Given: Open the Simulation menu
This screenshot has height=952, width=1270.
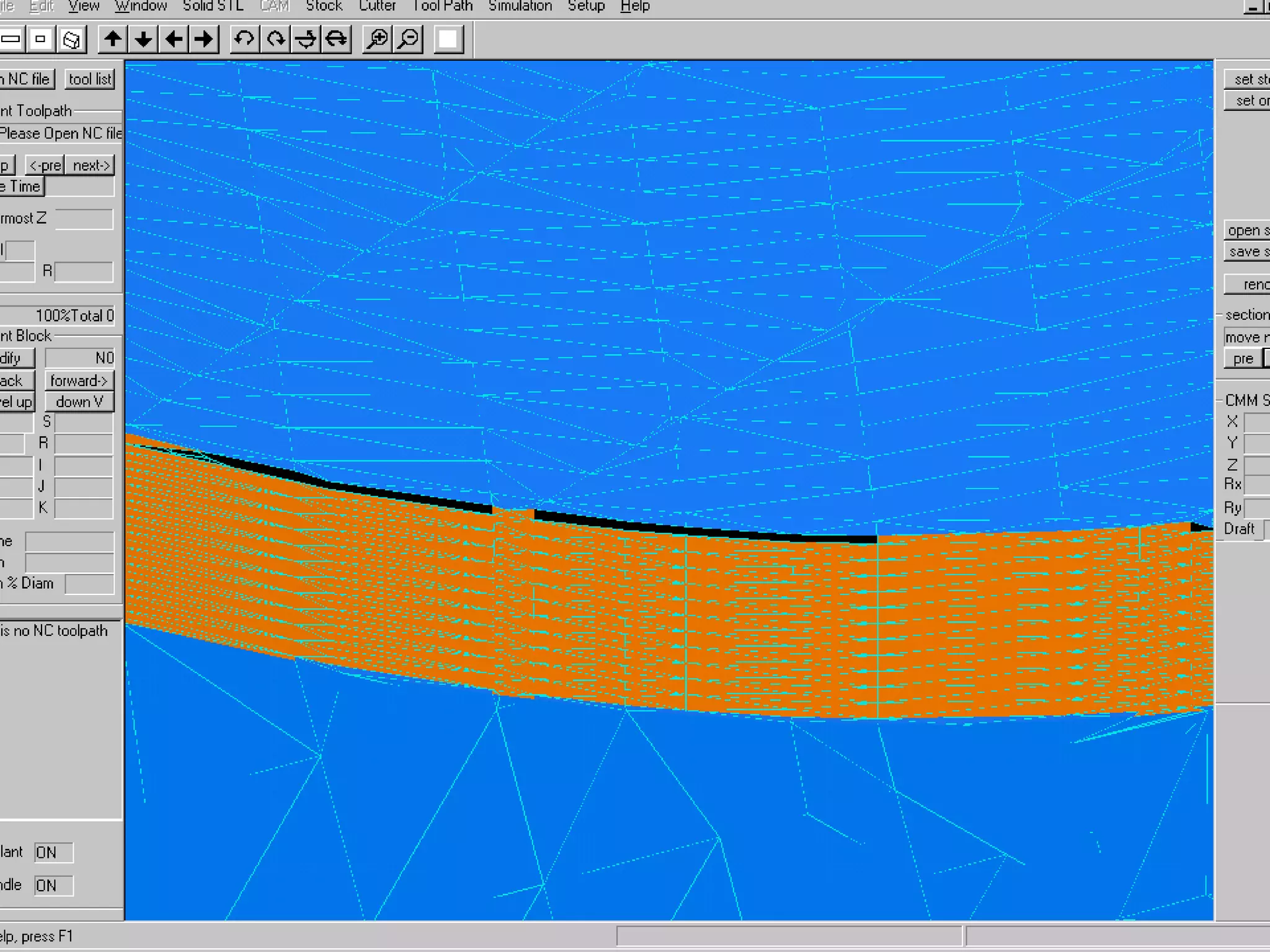Looking at the screenshot, I should pos(520,7).
